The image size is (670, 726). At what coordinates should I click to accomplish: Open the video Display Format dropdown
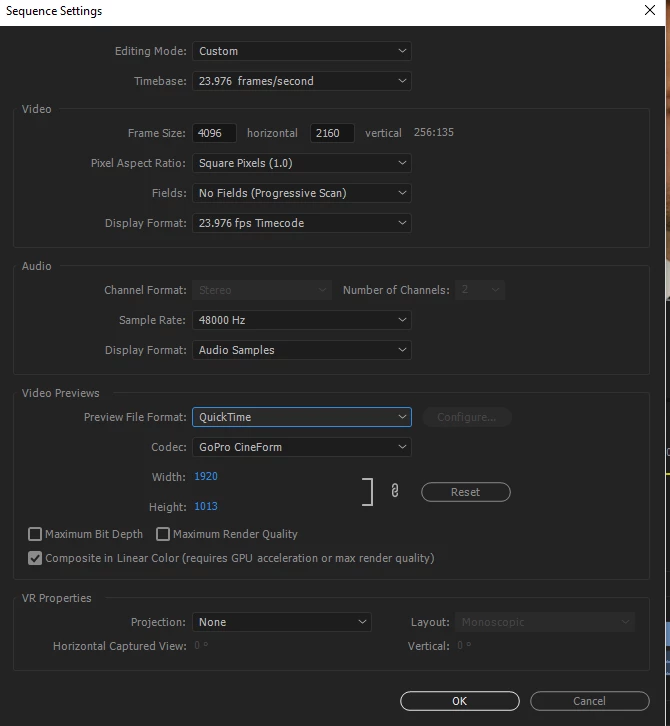[x=302, y=223]
